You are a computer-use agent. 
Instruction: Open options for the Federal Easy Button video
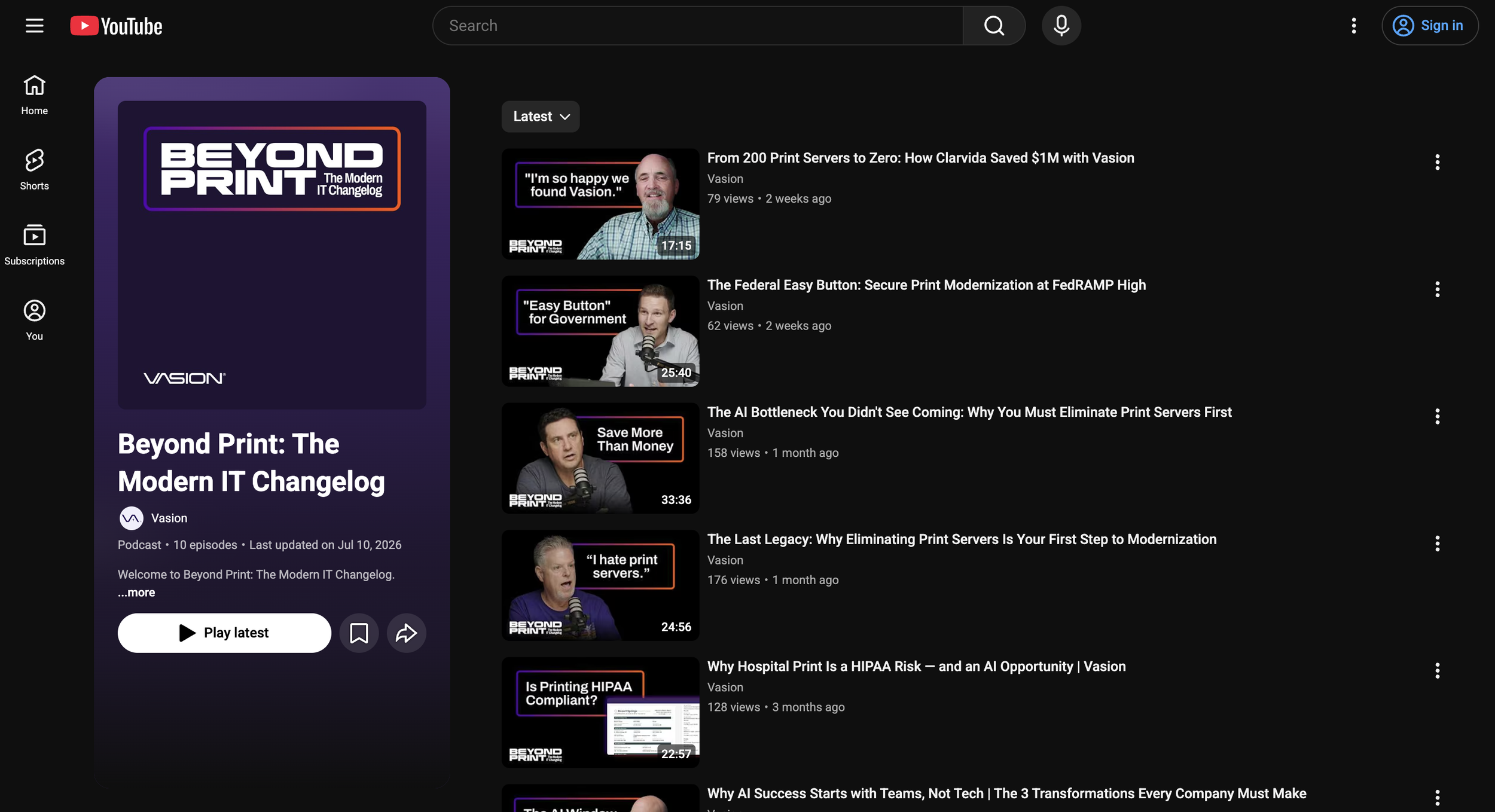tap(1438, 289)
